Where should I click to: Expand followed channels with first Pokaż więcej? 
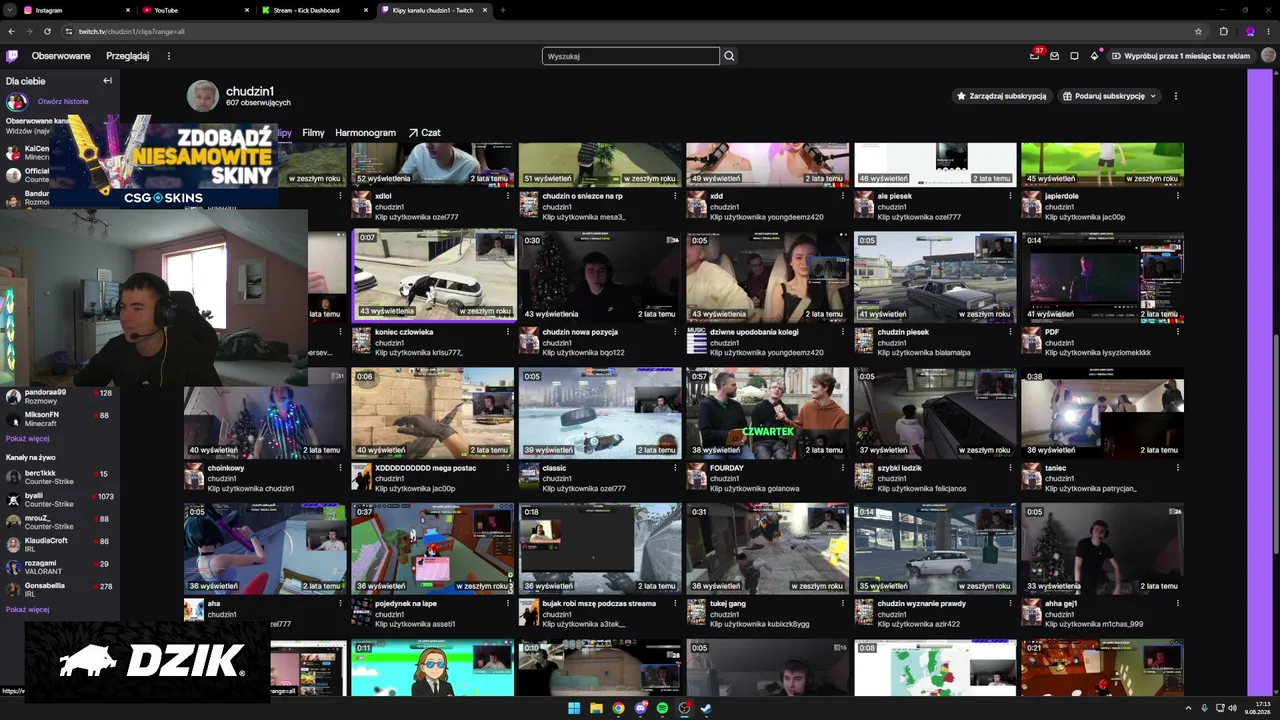[27, 438]
